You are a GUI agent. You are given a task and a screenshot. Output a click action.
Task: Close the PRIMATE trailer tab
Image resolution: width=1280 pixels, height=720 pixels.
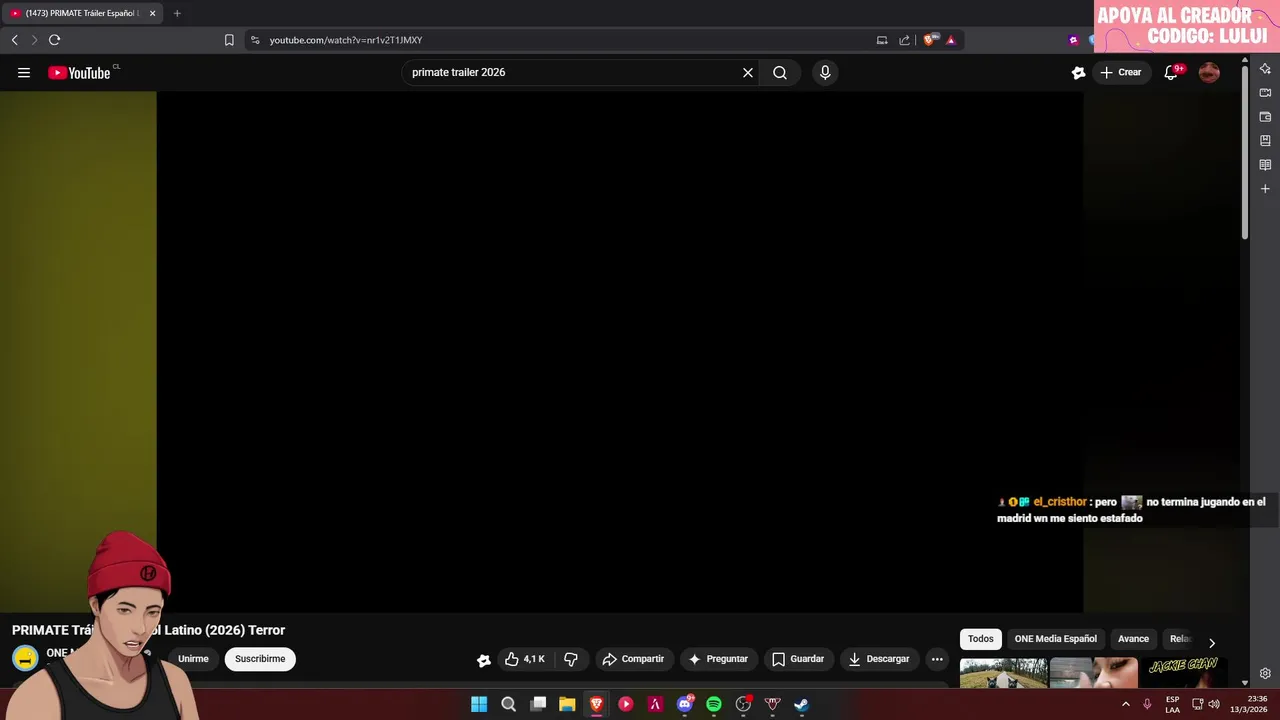pos(152,13)
